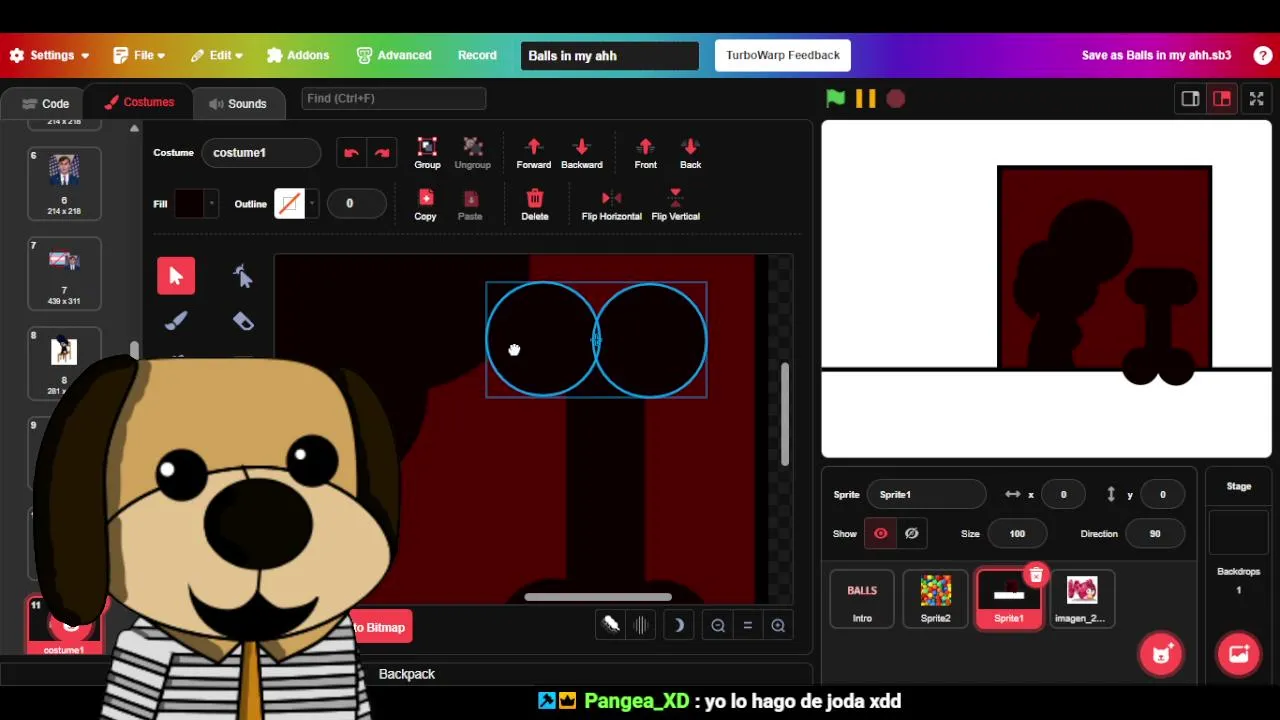The width and height of the screenshot is (1280, 720).
Task: Open TurboWarp Feedback
Action: [x=783, y=55]
